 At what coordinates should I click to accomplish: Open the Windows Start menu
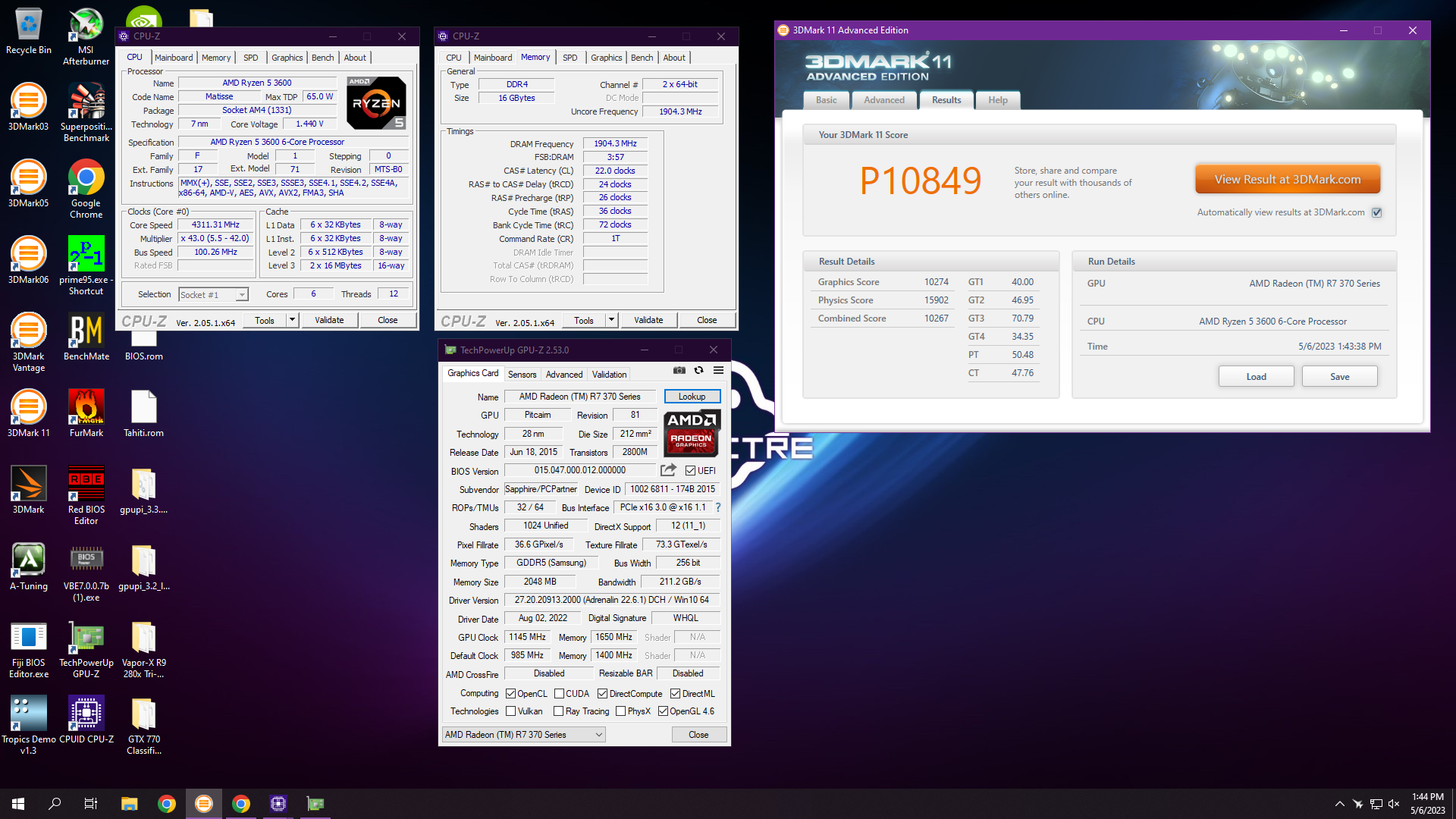pos(18,804)
